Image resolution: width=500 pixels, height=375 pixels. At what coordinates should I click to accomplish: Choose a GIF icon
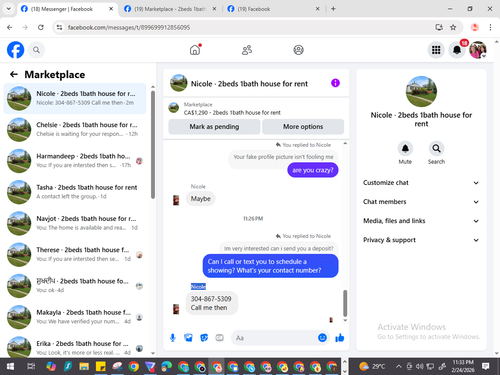(x=219, y=338)
